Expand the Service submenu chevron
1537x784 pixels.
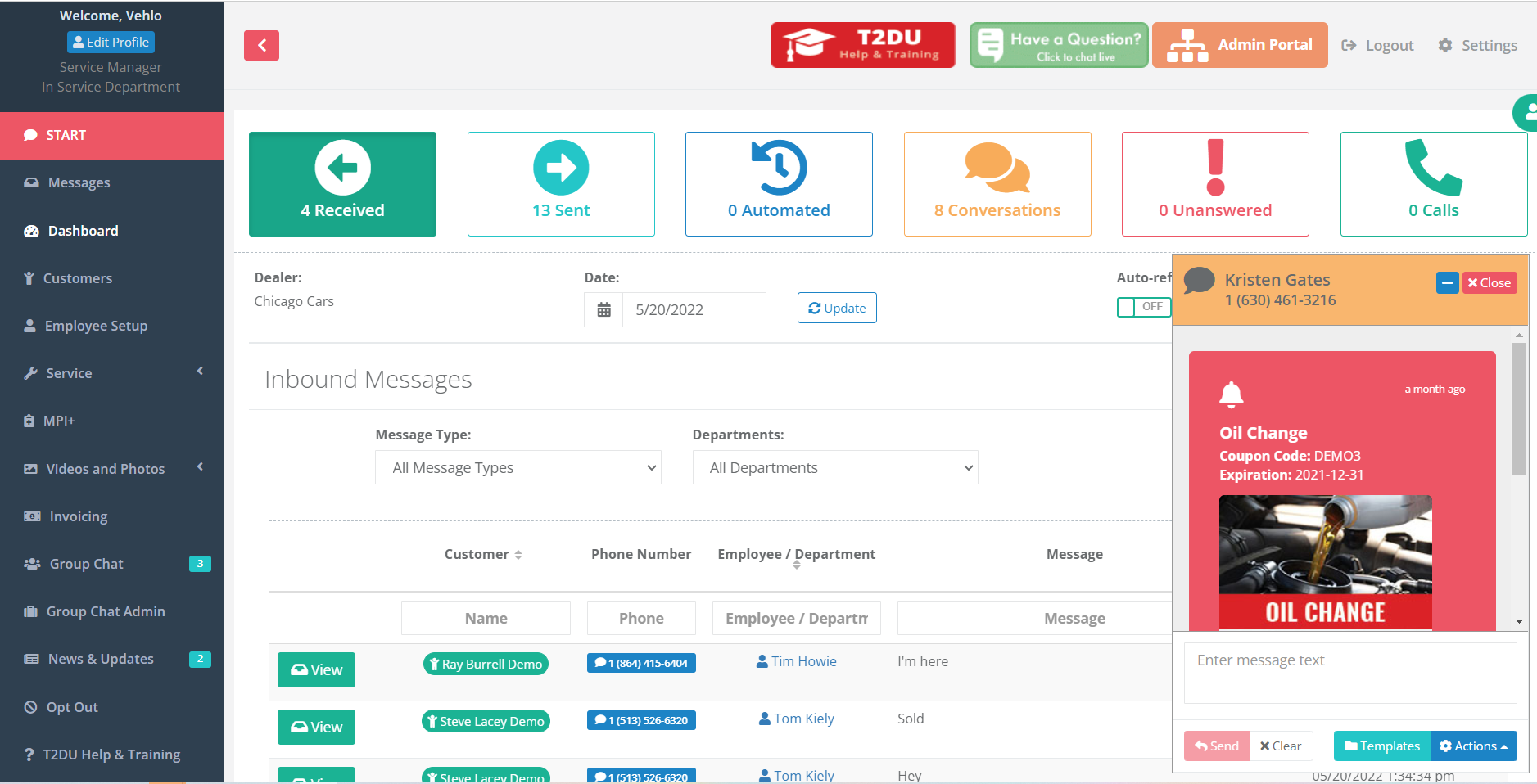click(x=199, y=371)
